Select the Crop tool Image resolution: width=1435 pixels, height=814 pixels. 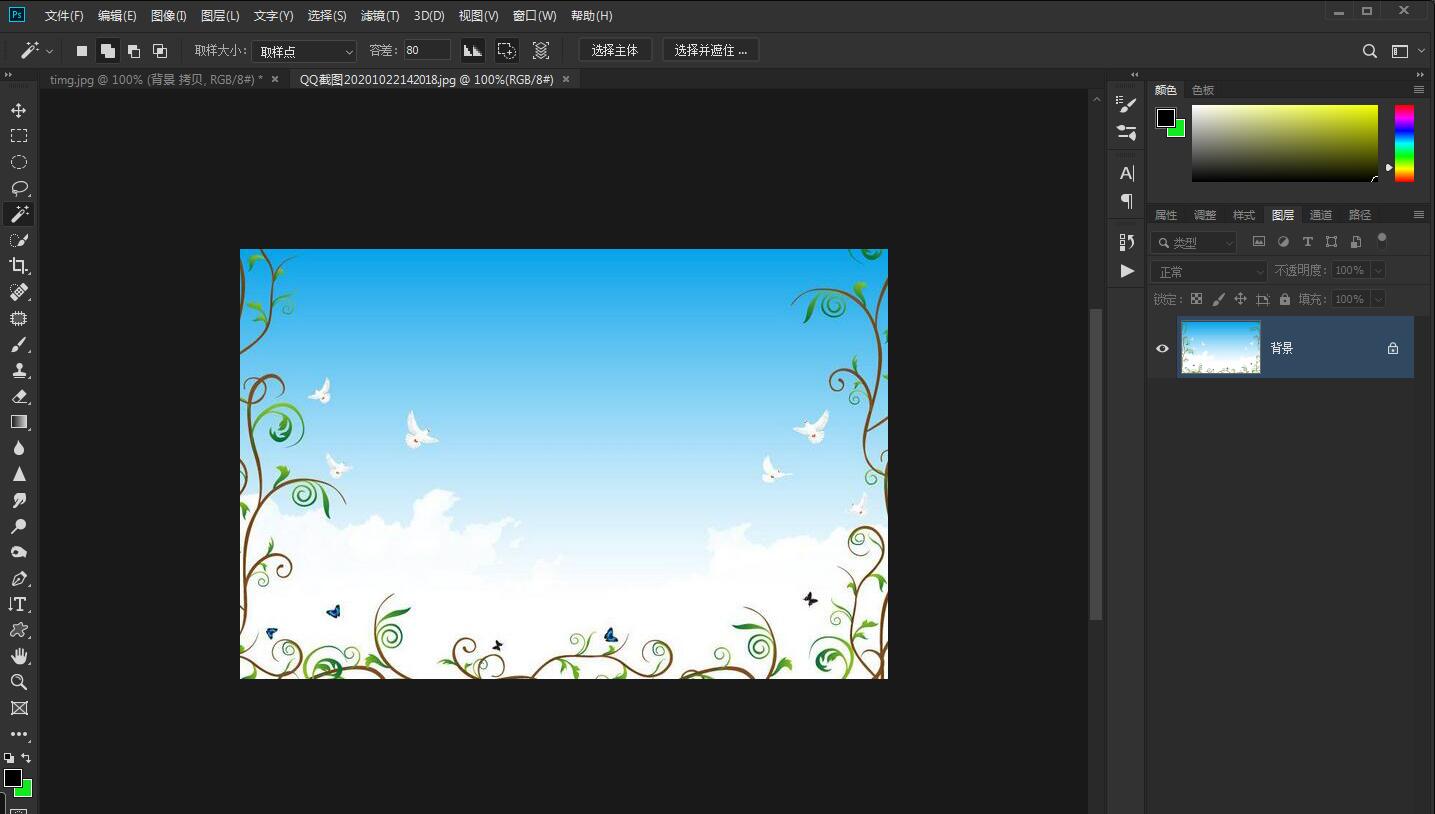[18, 266]
